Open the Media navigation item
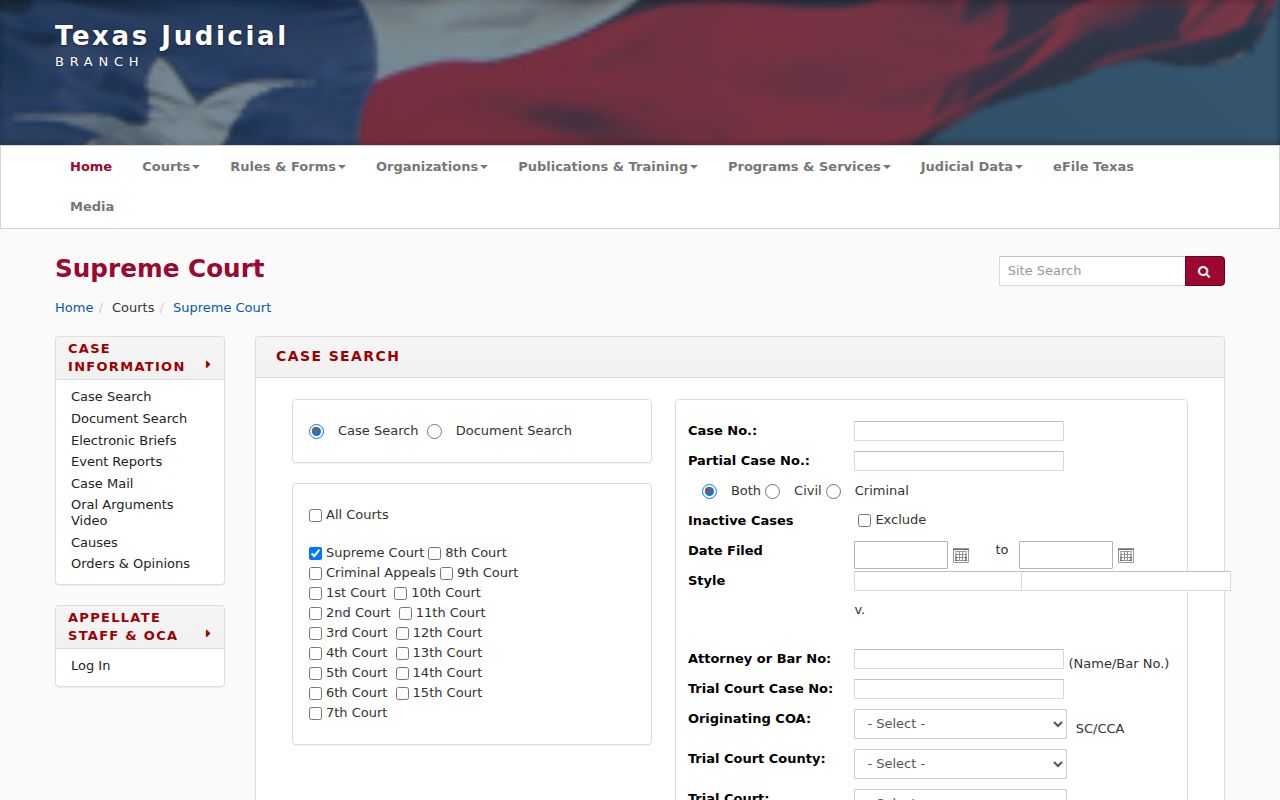Image resolution: width=1280 pixels, height=800 pixels. point(92,207)
